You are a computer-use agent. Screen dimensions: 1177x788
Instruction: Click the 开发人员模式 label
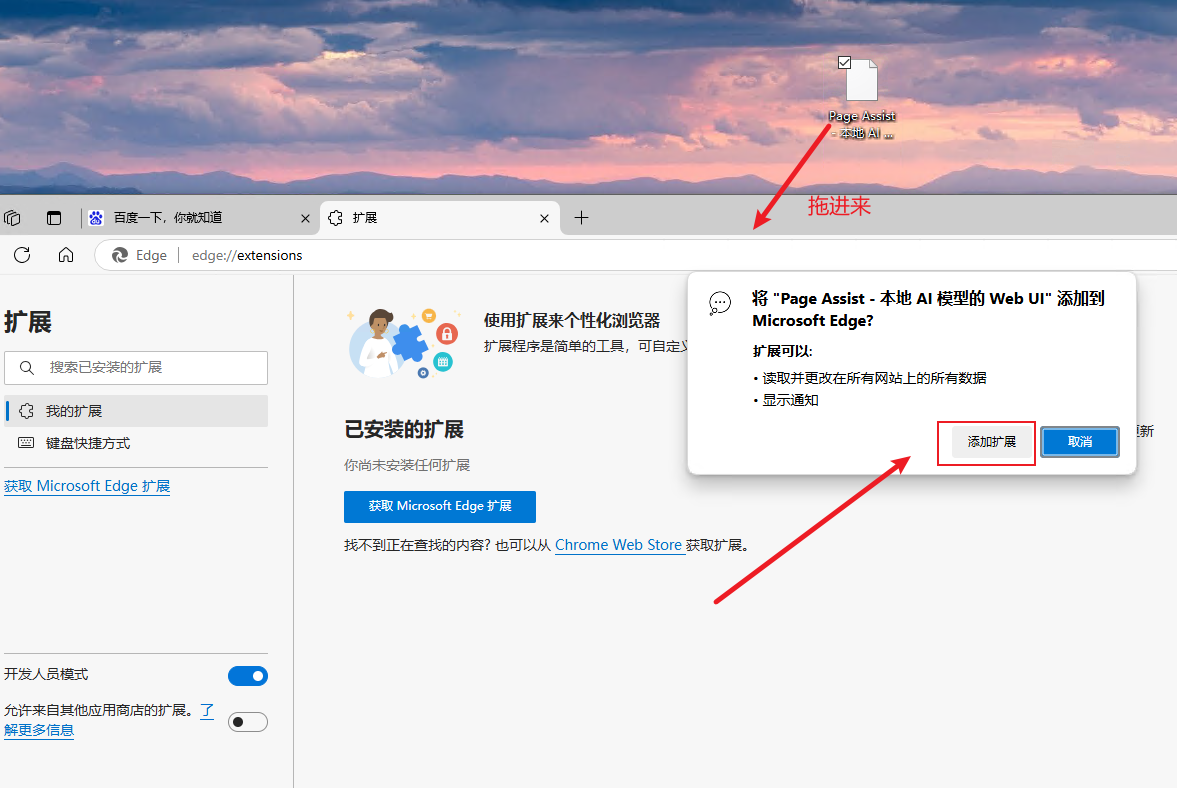(x=46, y=674)
